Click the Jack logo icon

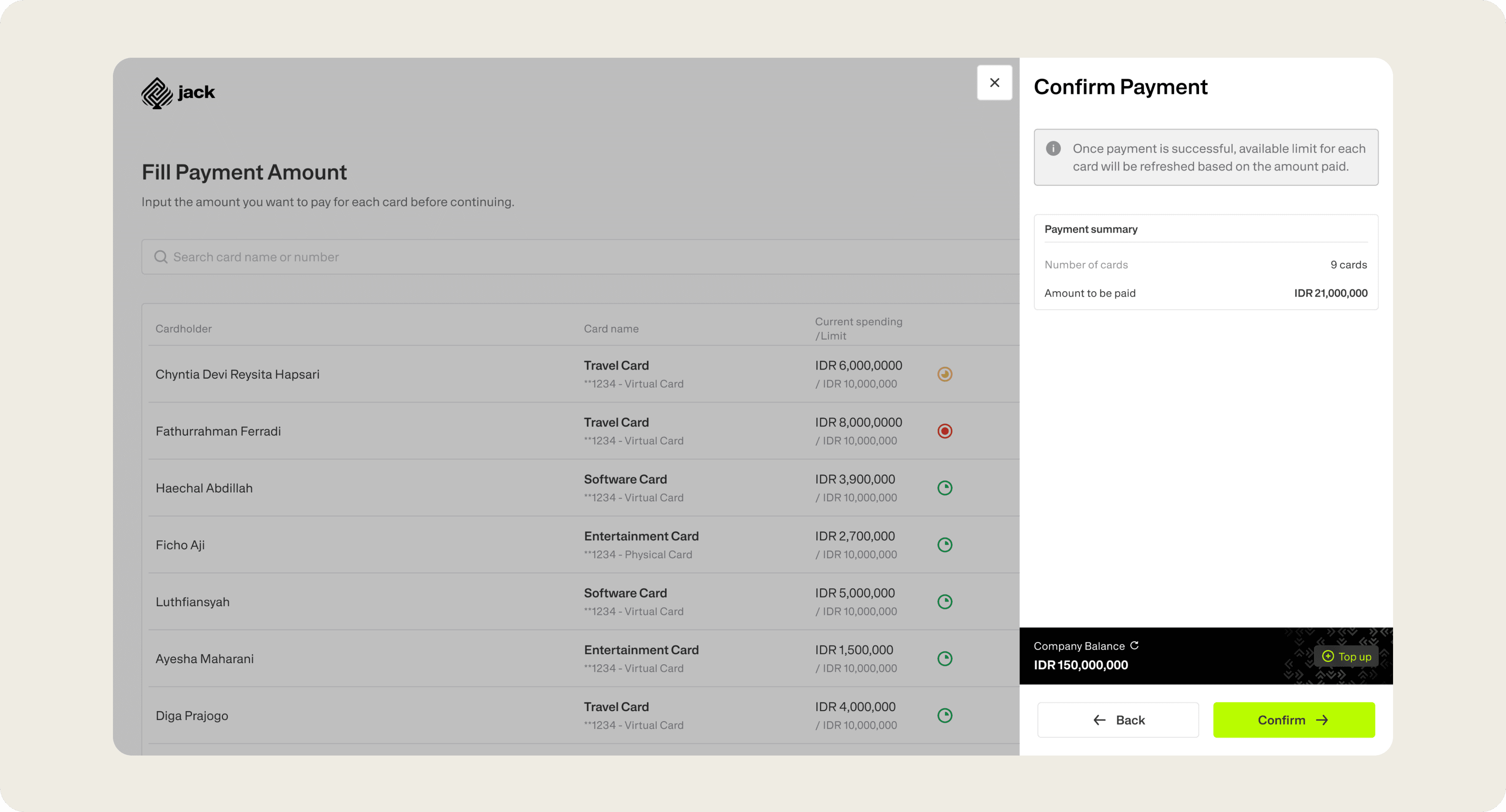coord(157,93)
